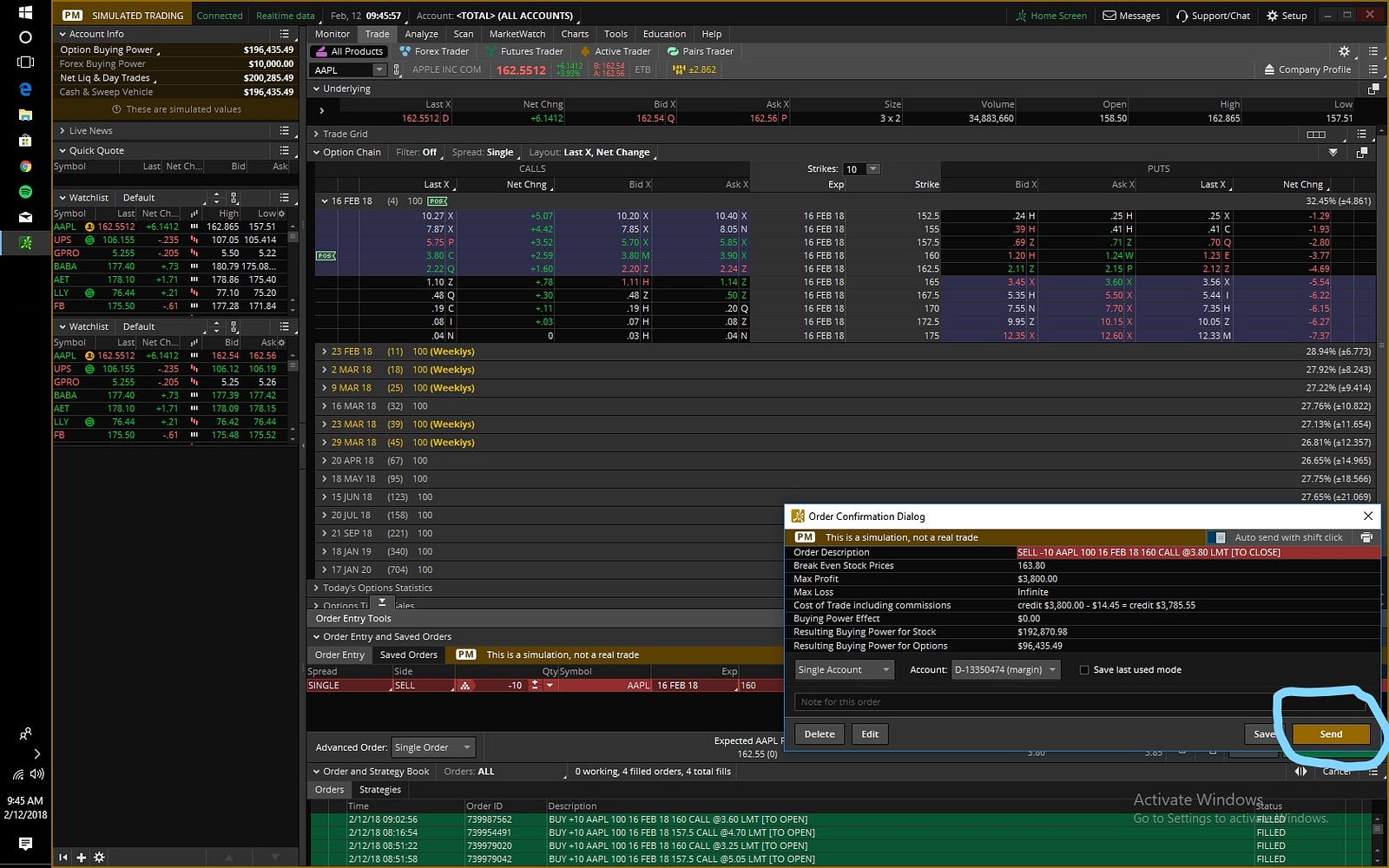Screen dimensions: 1389x868
Task: Switch to Active Trader
Action: (615, 51)
